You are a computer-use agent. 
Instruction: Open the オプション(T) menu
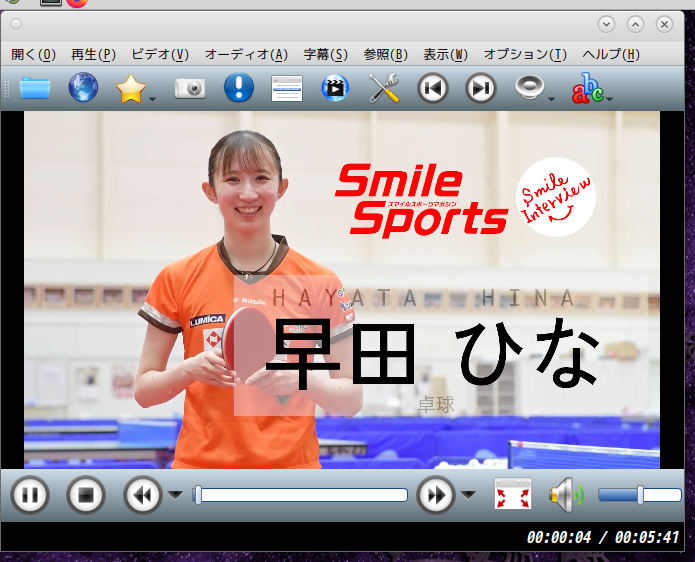525,55
